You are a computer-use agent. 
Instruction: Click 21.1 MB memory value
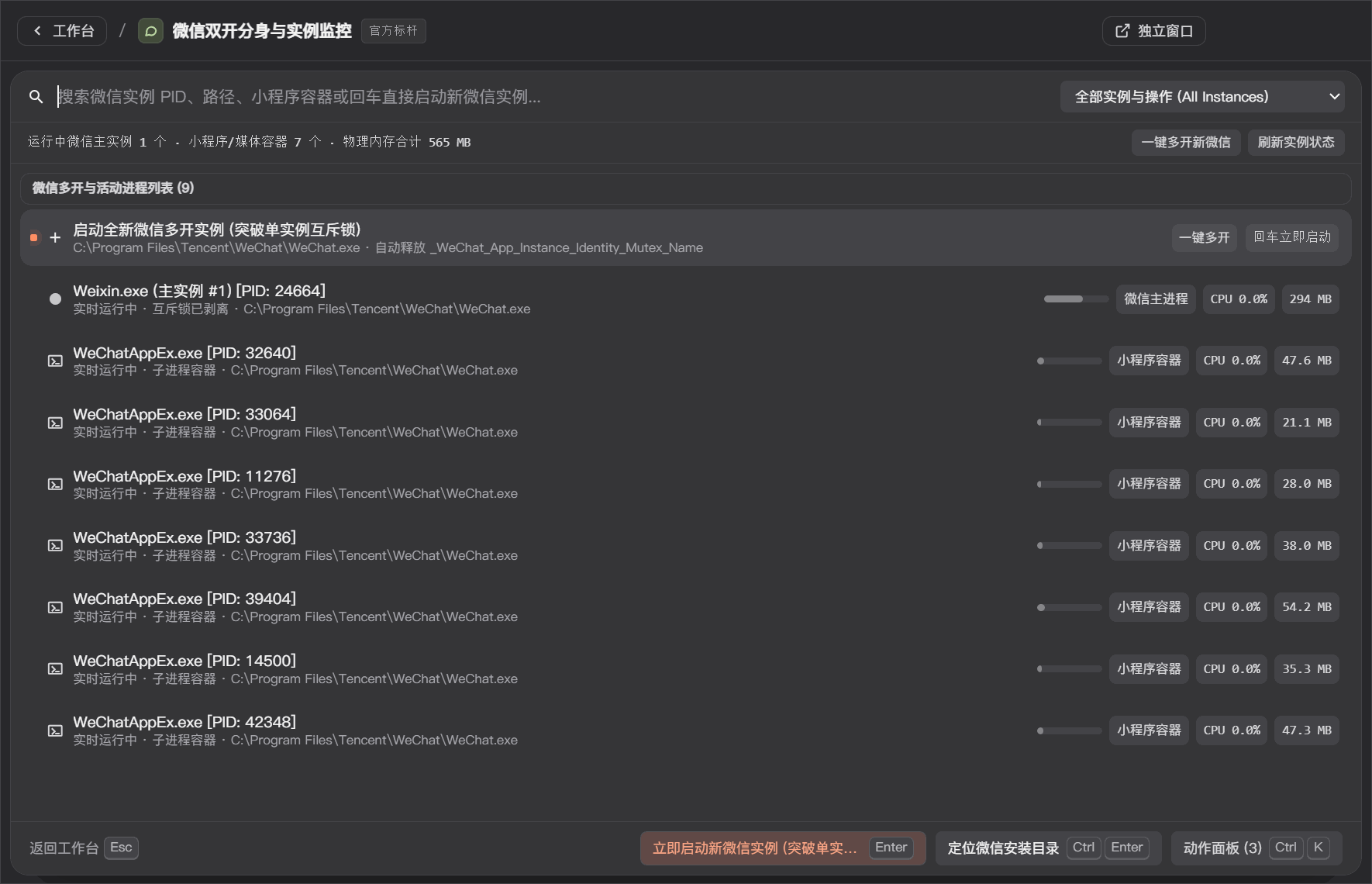[1307, 423]
